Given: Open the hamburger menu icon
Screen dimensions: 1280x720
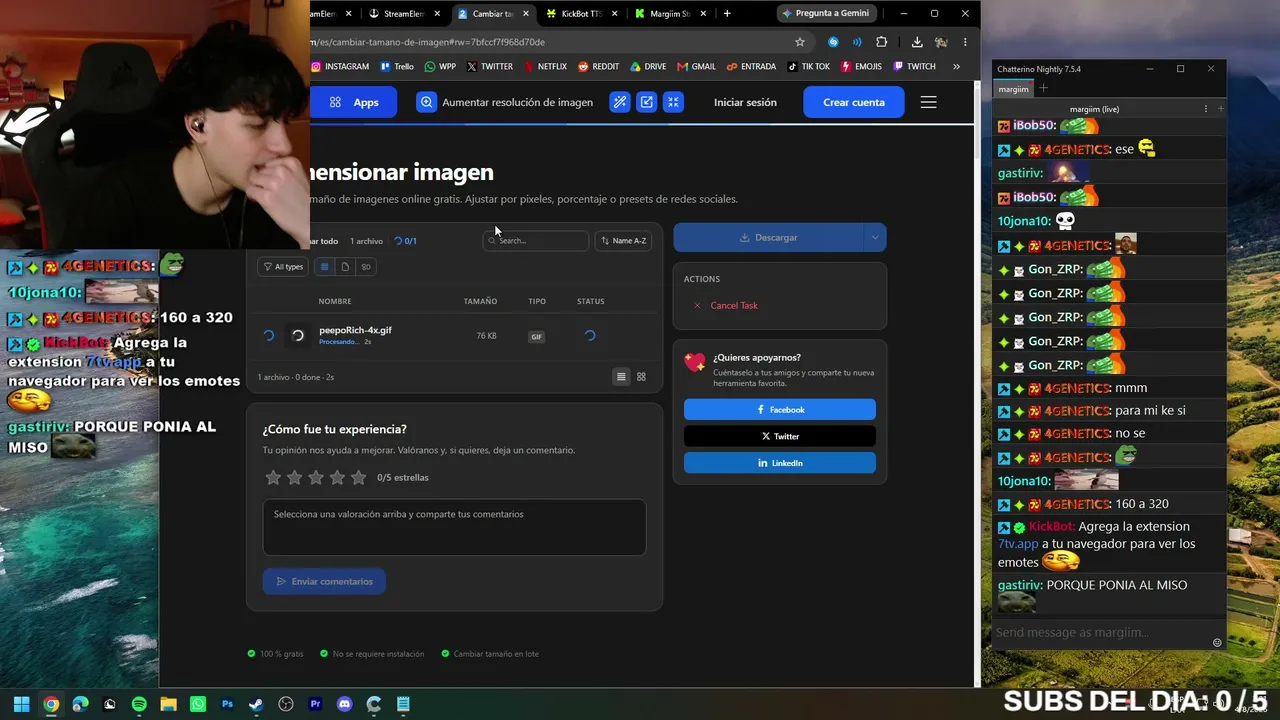Looking at the screenshot, I should click(928, 102).
